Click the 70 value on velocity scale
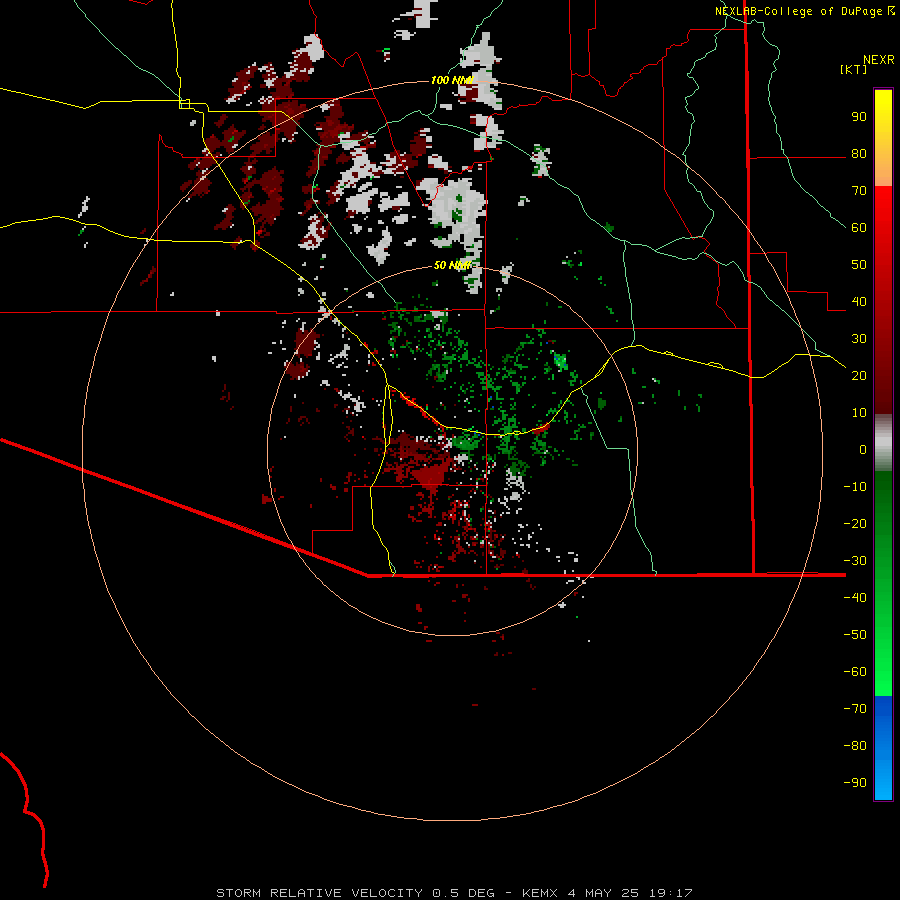Viewport: 900px width, 900px height. point(859,191)
